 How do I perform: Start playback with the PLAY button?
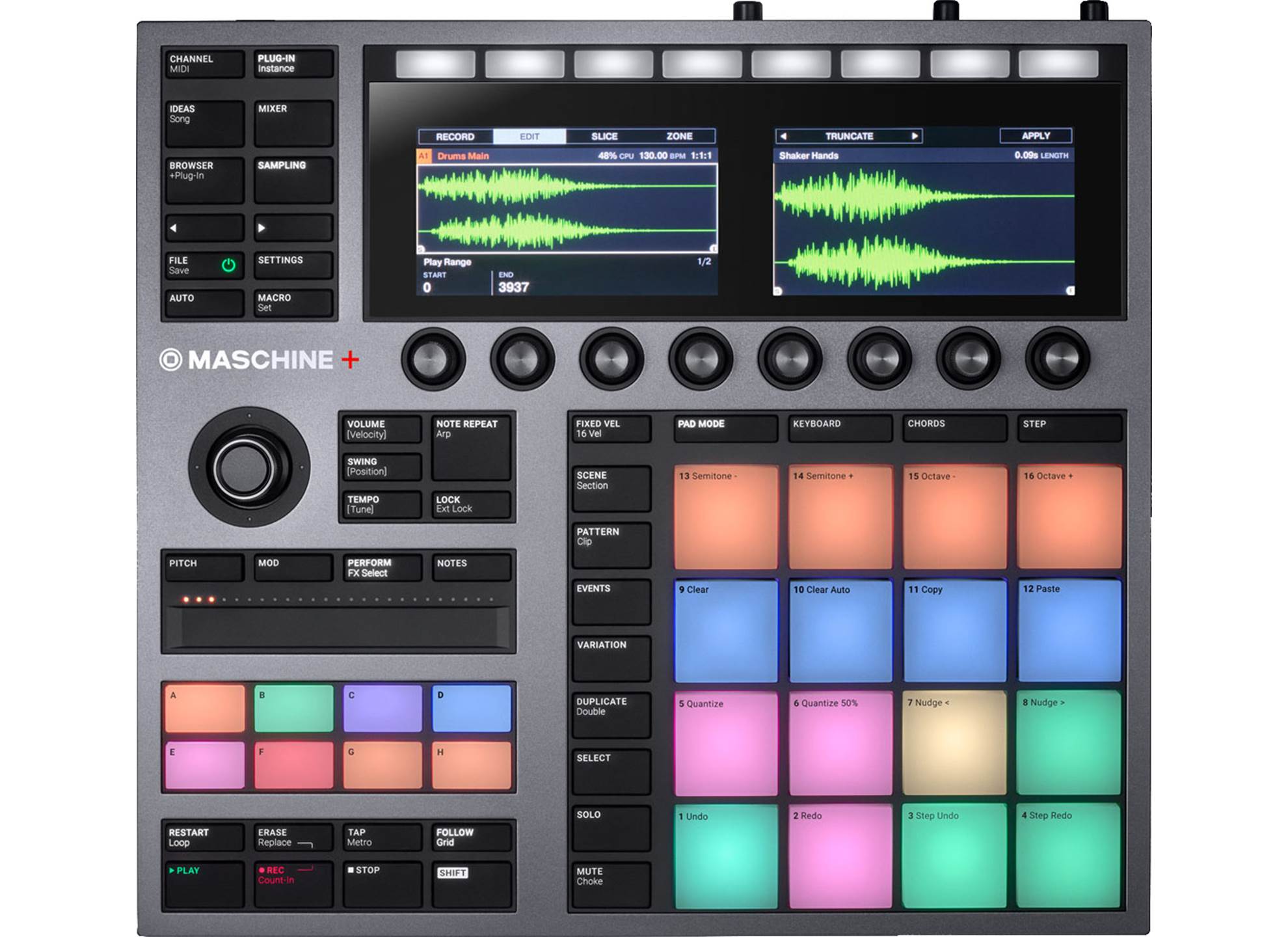tap(204, 884)
